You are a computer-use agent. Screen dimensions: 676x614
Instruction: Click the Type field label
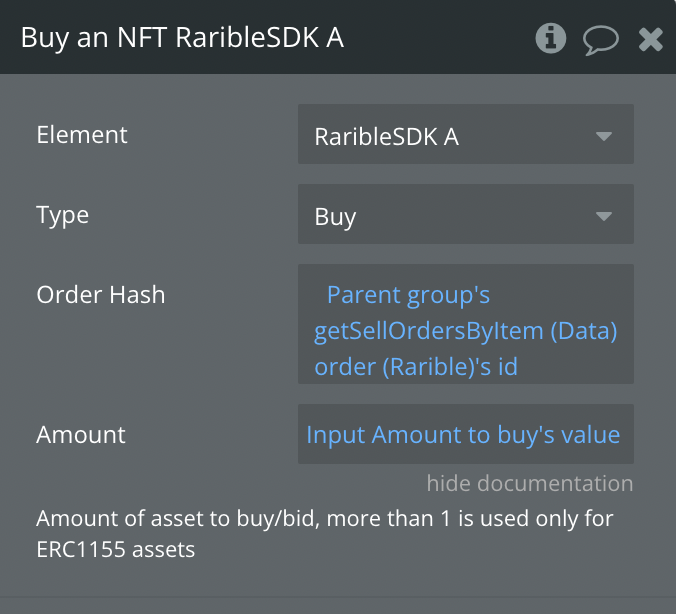63,215
